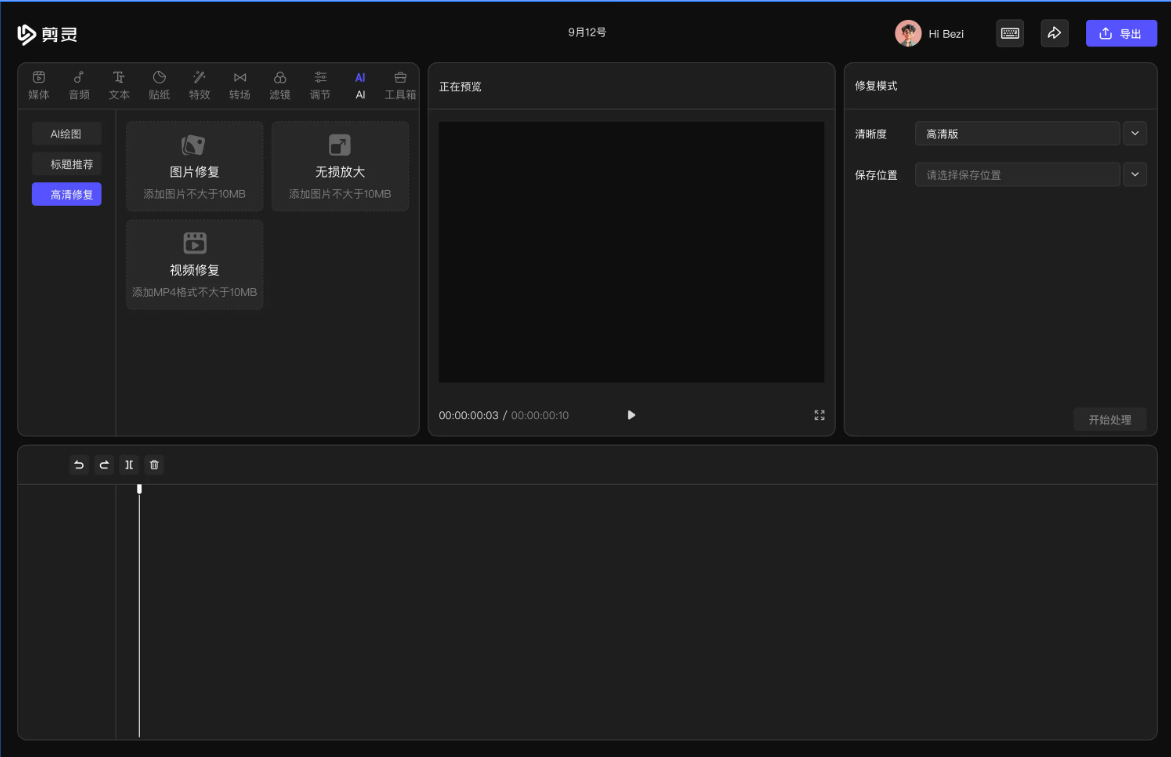Play the preview video
Viewport: 1171px width, 757px height.
pyautogui.click(x=631, y=415)
